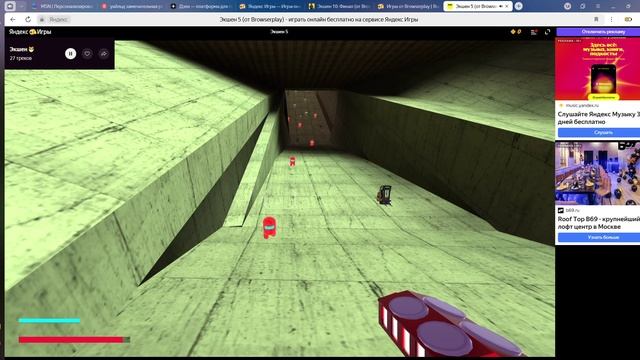Open the three-dot page menu

tap(611, 19)
